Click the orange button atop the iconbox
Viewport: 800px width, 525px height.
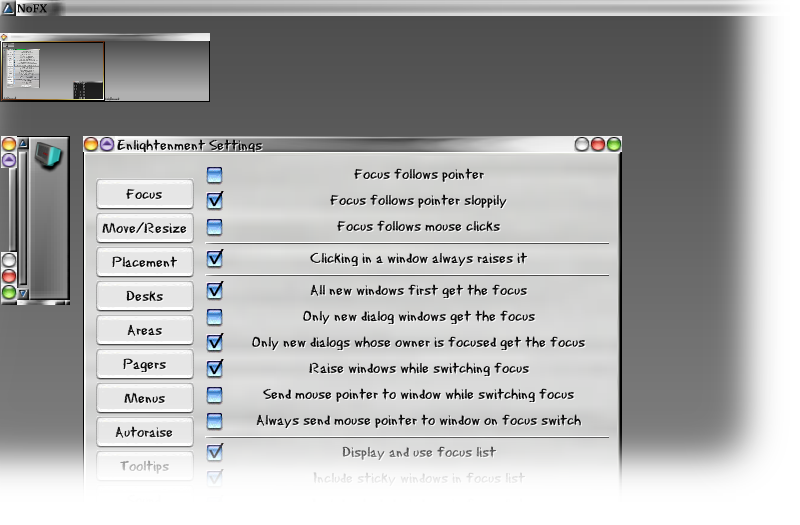pos(9,144)
